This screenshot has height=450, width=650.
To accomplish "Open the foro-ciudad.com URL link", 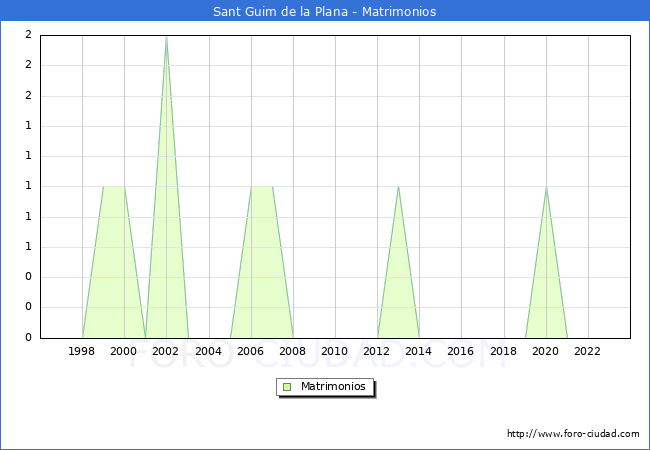I will tap(573, 434).
